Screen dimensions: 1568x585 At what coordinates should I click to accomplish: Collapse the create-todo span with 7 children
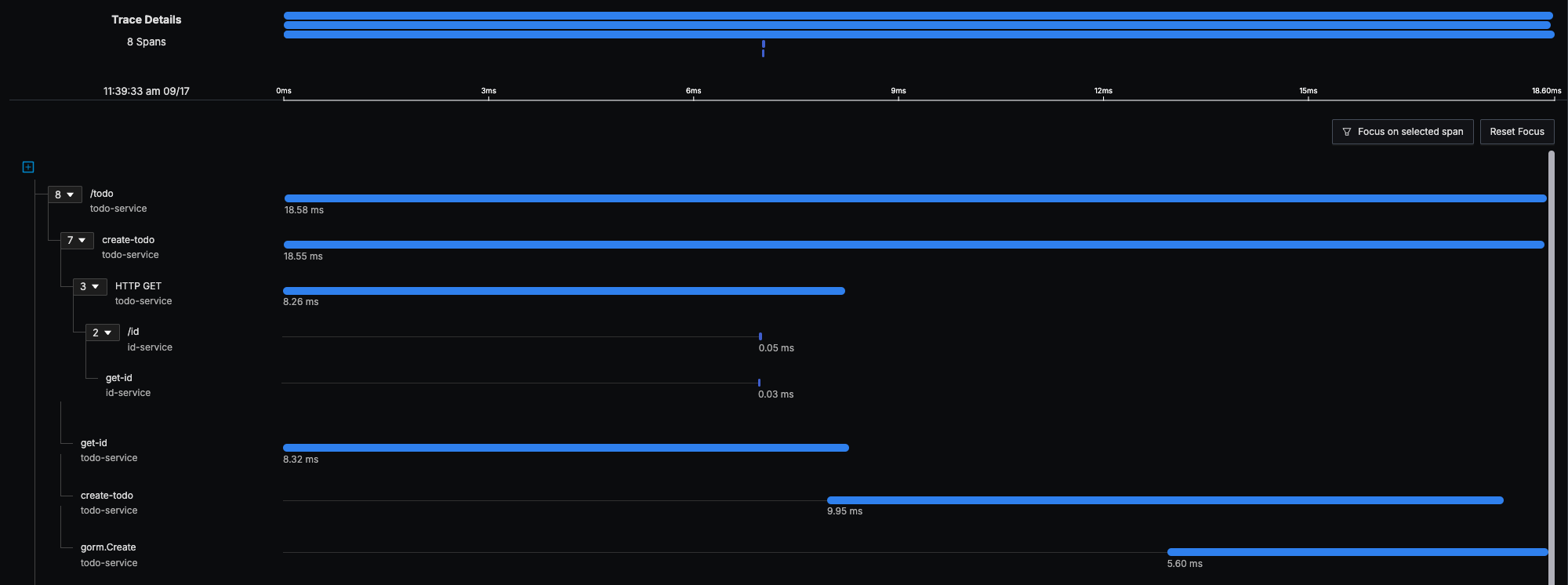point(77,240)
